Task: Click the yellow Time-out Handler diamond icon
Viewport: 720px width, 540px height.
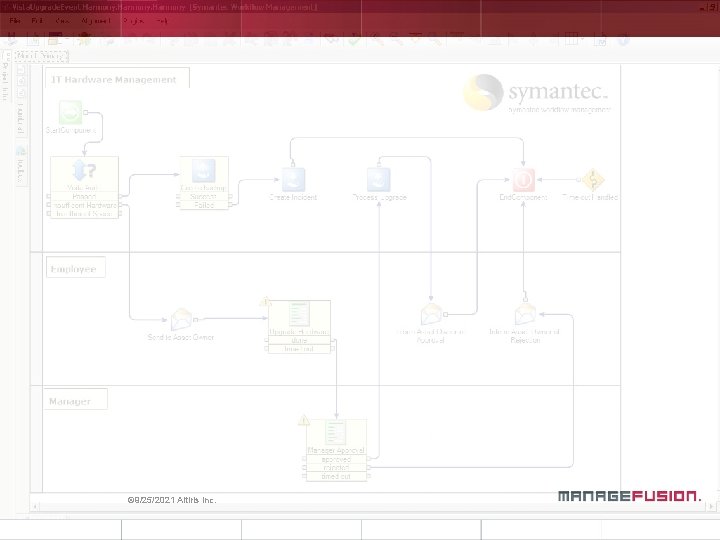Action: click(593, 180)
